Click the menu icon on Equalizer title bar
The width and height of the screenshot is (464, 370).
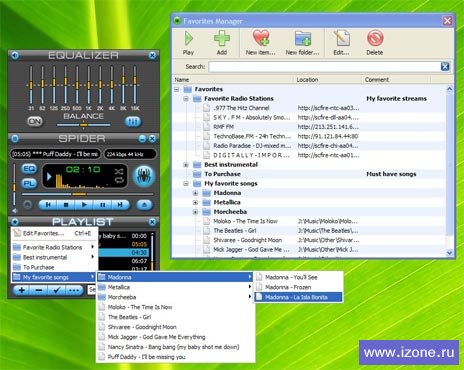pos(15,55)
